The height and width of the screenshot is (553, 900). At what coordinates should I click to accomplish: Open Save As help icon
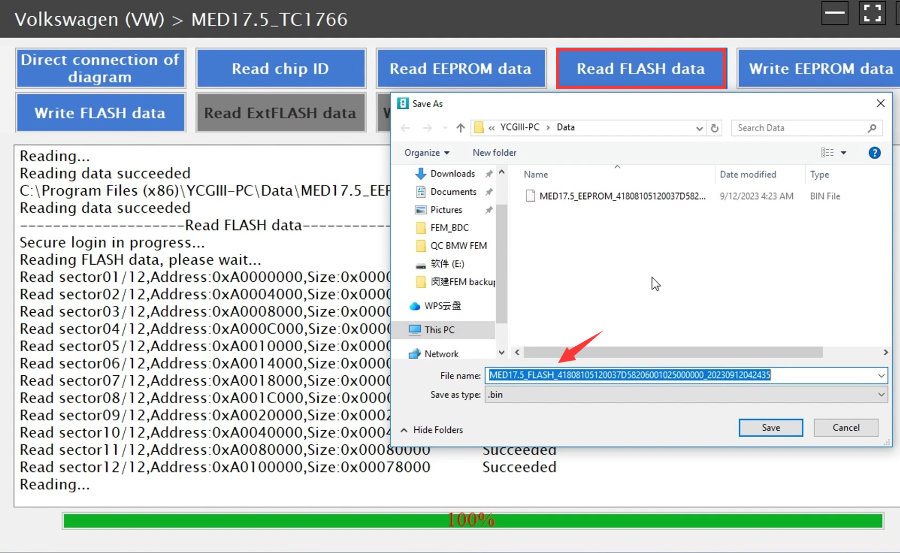click(874, 153)
